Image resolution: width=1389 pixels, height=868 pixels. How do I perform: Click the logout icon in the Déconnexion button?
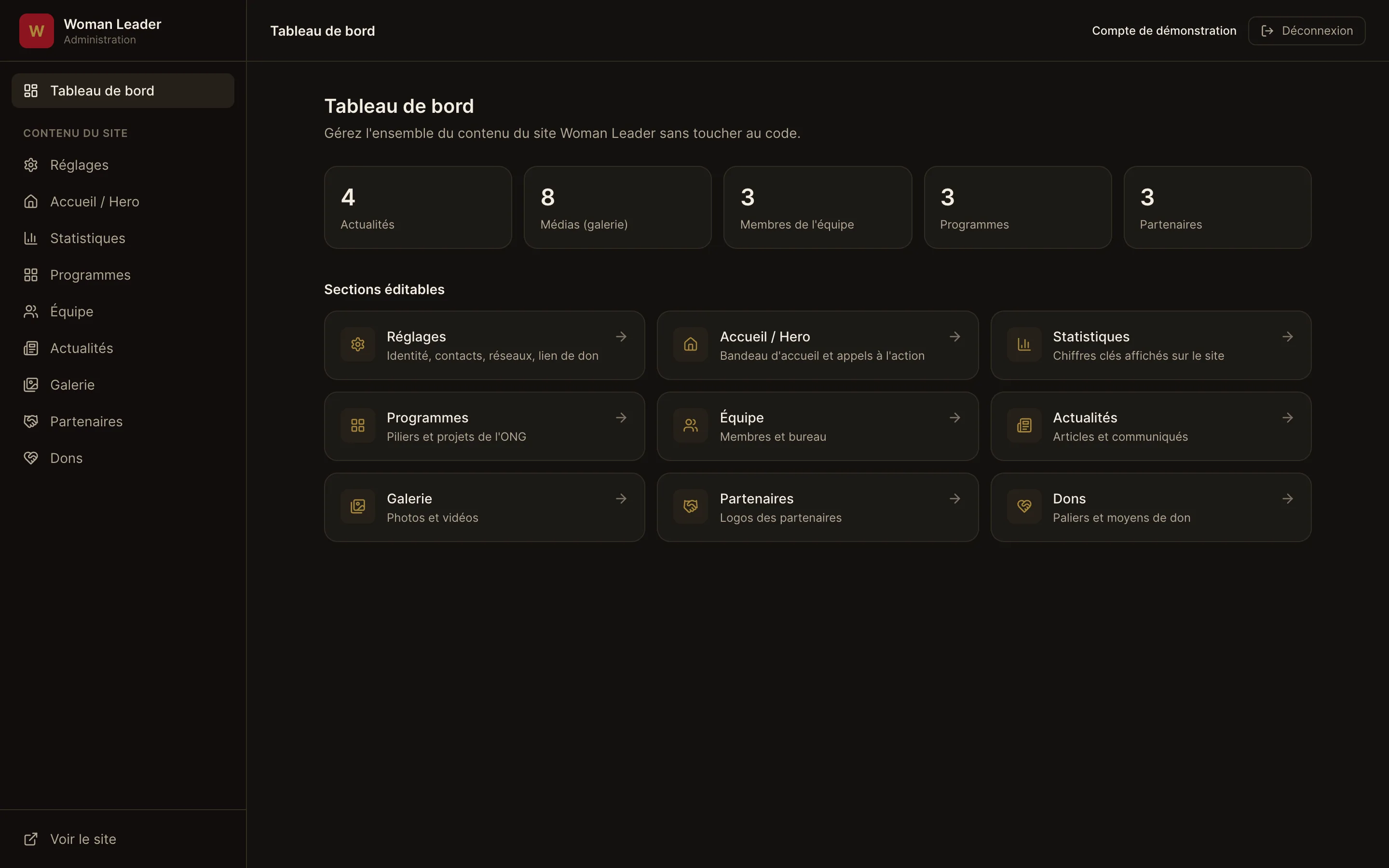click(1267, 31)
